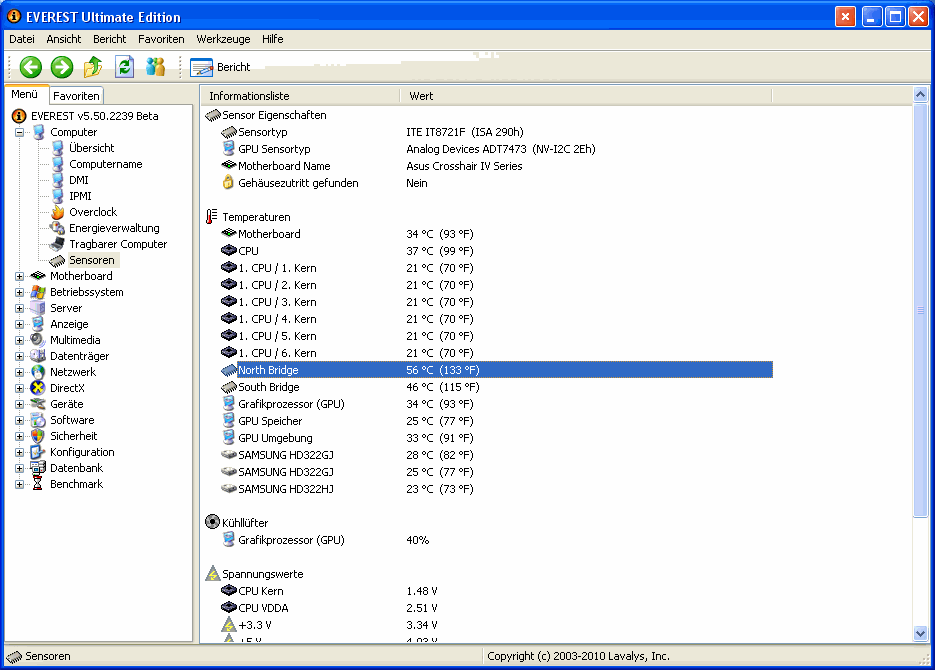Image resolution: width=935 pixels, height=670 pixels.
Task: Open the Datei menu
Action: [x=21, y=39]
